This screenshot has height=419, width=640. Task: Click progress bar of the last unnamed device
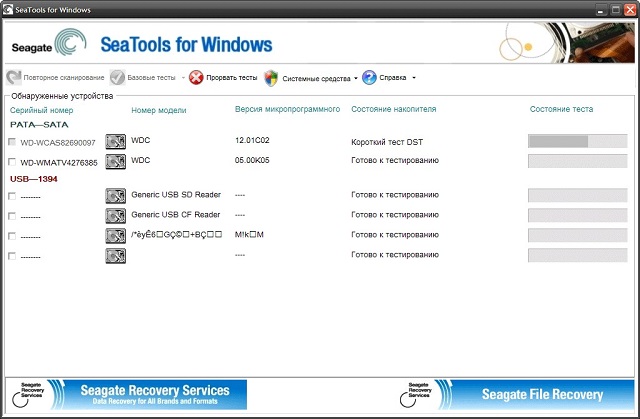point(578,255)
